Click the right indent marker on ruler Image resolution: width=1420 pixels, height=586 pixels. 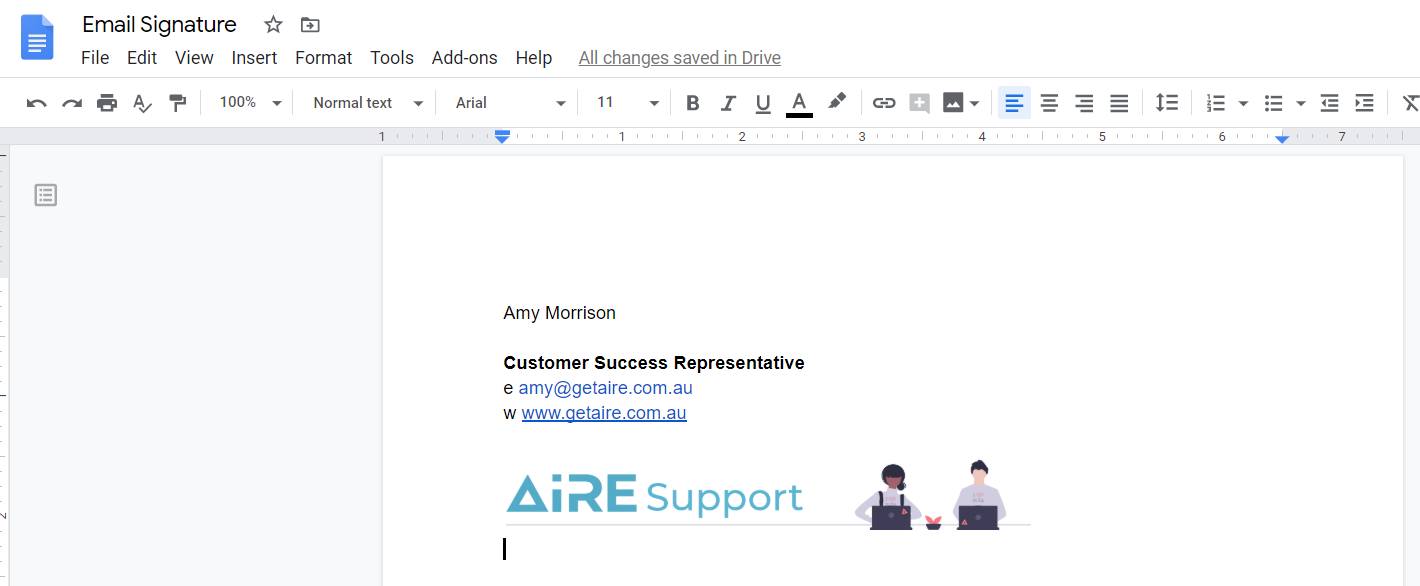[x=1282, y=138]
